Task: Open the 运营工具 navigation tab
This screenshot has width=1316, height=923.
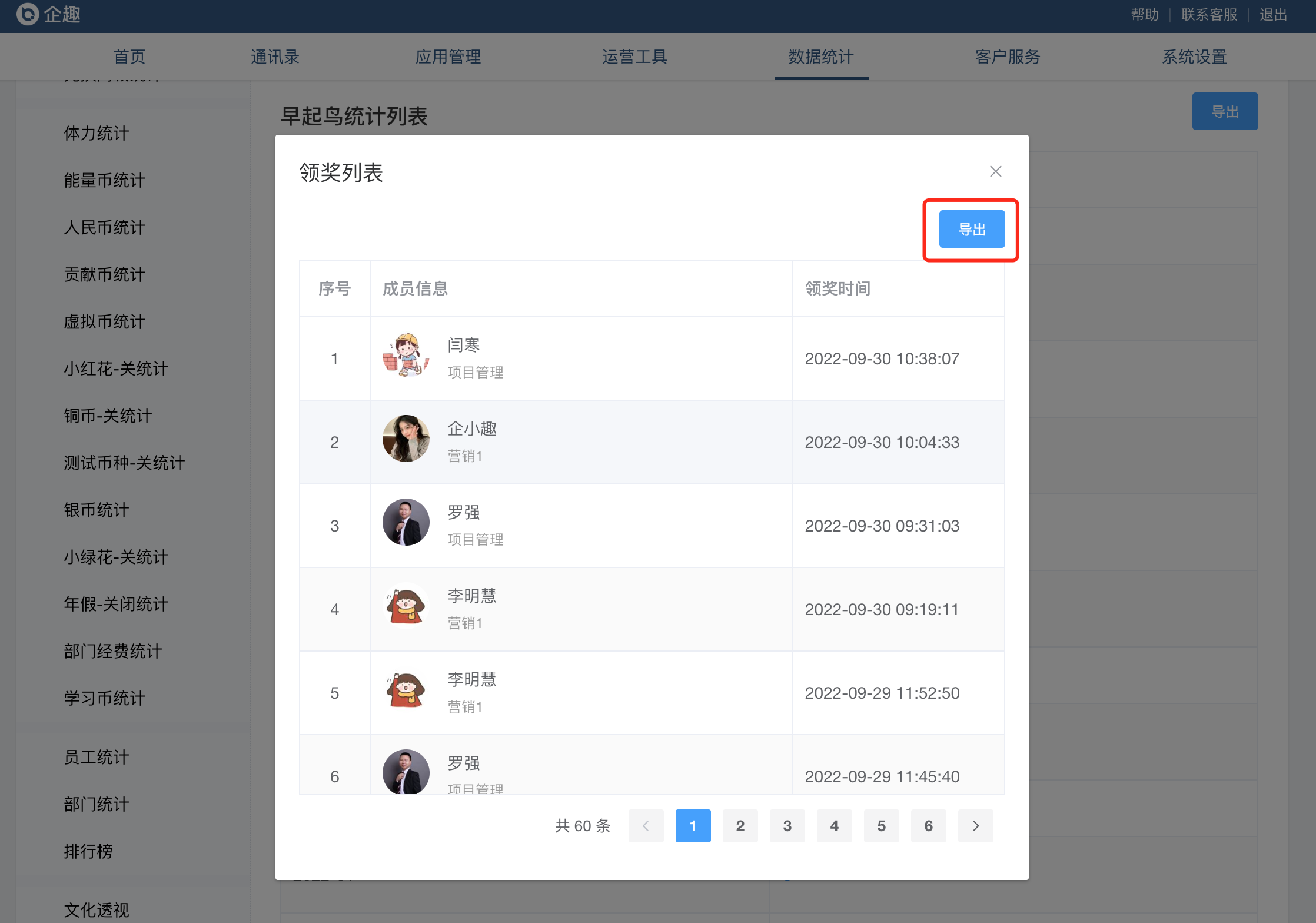Action: tap(634, 57)
